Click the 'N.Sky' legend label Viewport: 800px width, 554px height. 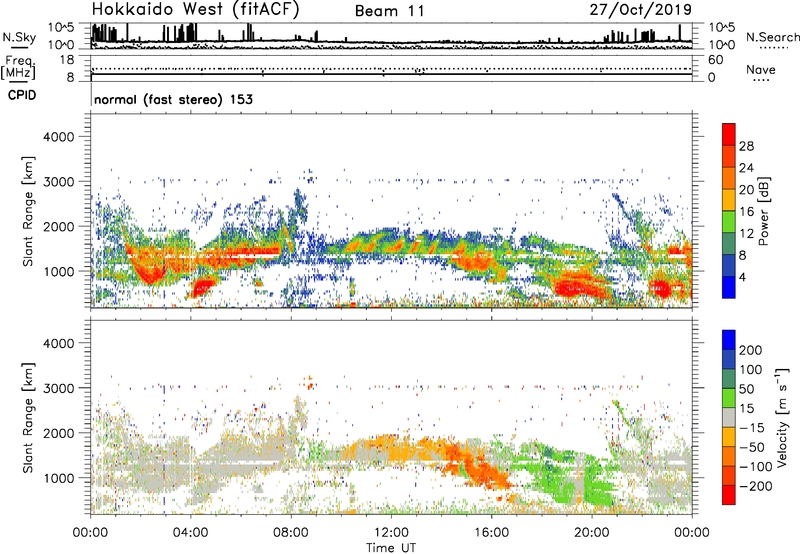click(19, 37)
